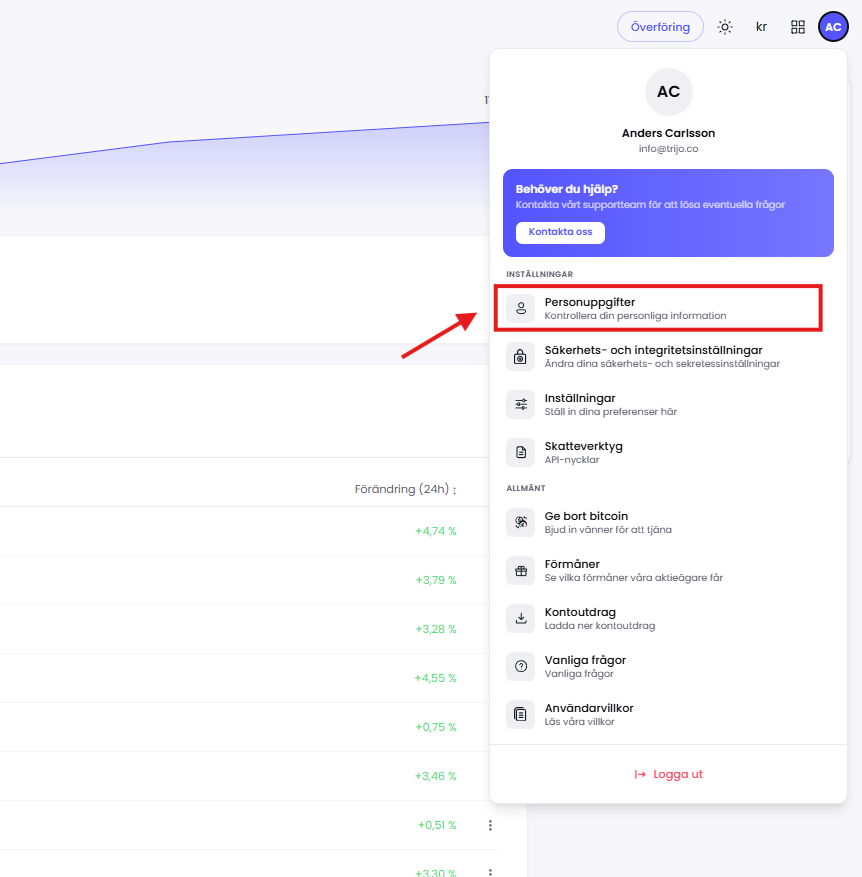Image resolution: width=862 pixels, height=877 pixels.
Task: Open Inställningar preferences entry
Action: tap(668, 404)
